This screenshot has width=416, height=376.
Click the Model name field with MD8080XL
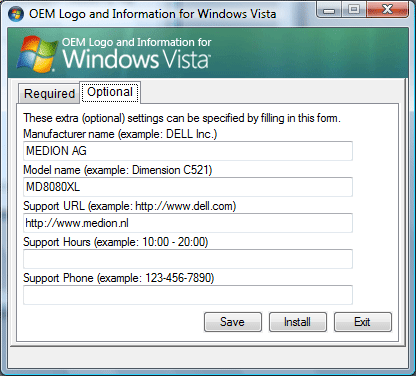click(188, 187)
